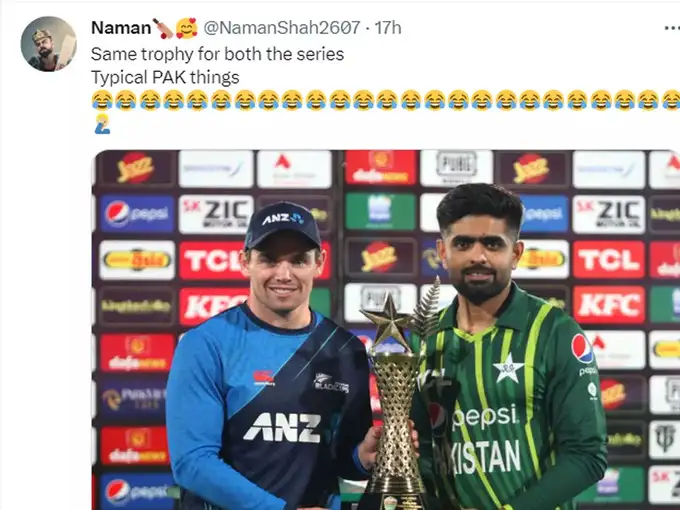This screenshot has height=510, width=680.
Task: Click the cricket bat emoji beside Naman
Action: point(163,28)
